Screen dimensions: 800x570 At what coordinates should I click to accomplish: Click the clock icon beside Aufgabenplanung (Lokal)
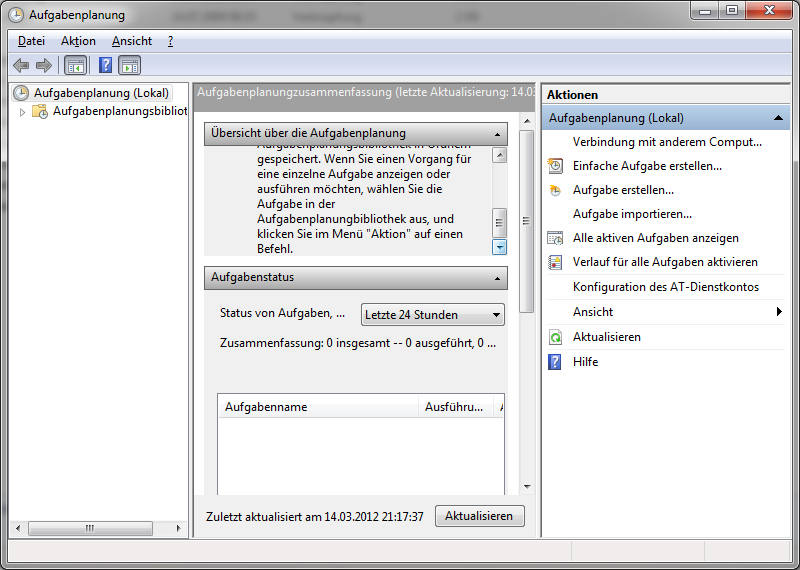click(x=21, y=93)
